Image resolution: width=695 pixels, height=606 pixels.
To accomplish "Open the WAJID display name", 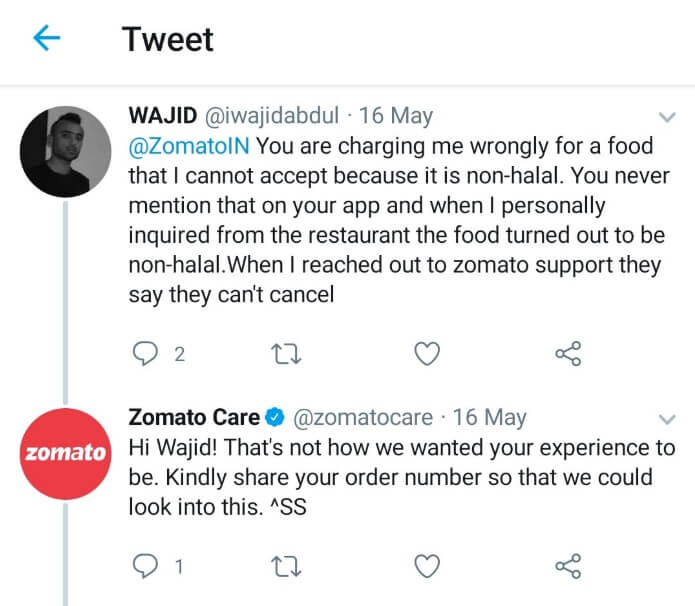I will coord(163,115).
